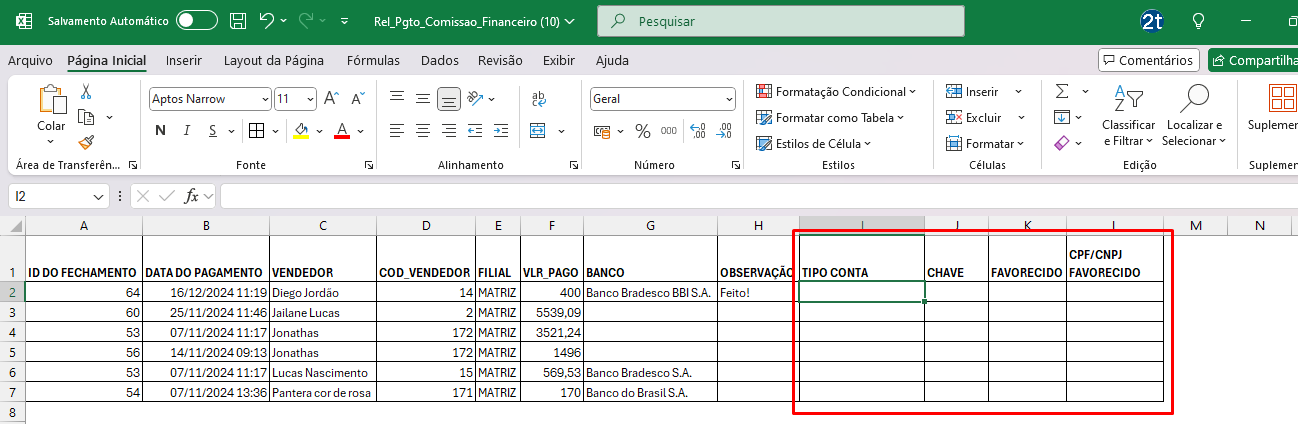Click the Center horizontal alignment icon

(422, 131)
